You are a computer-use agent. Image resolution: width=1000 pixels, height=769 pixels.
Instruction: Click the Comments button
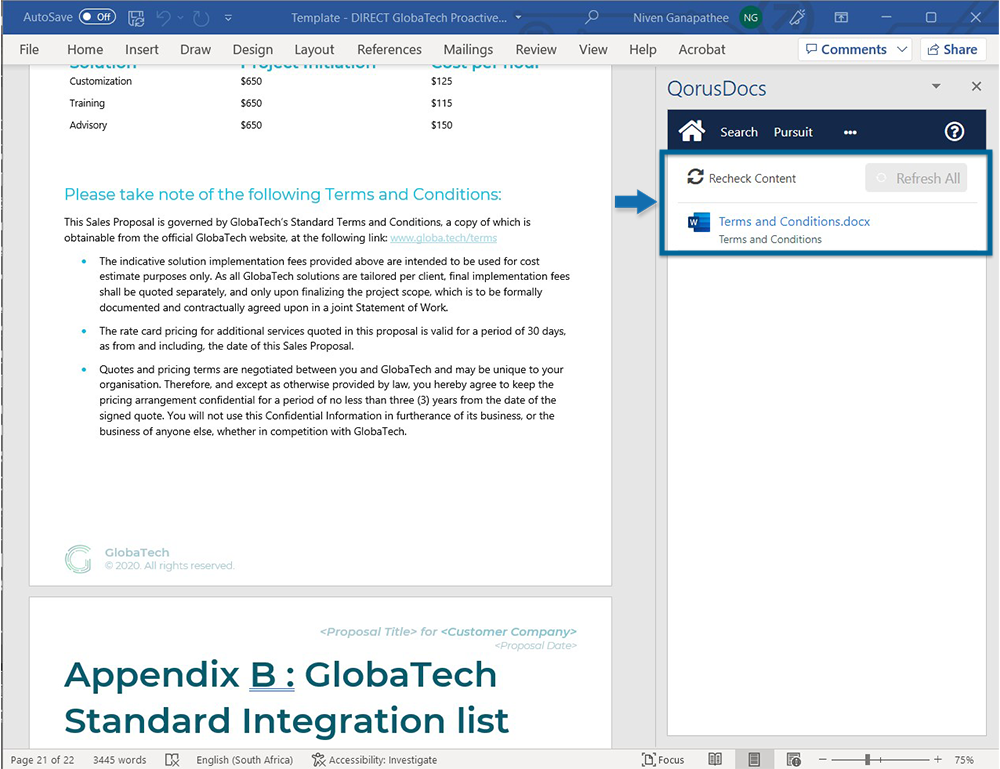[846, 50]
